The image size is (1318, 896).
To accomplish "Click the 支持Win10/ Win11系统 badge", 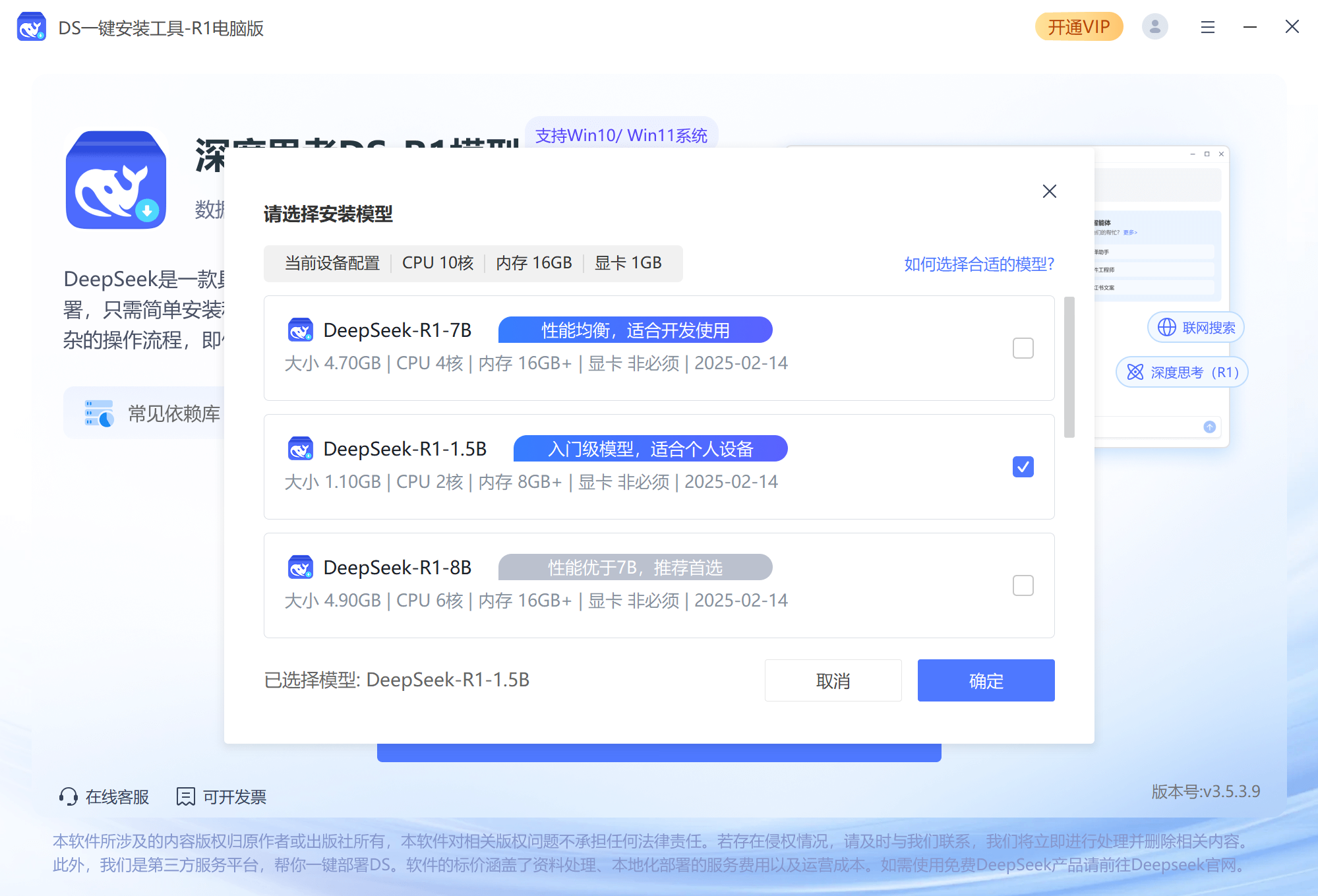I will point(621,135).
